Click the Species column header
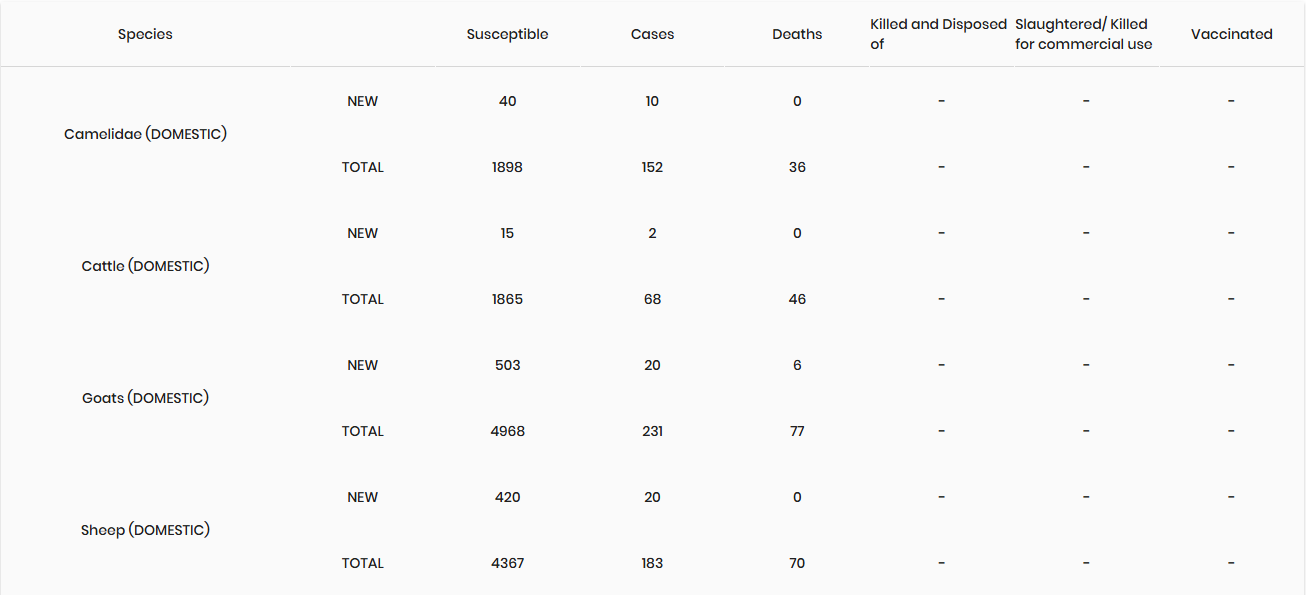Image resolution: width=1306 pixels, height=595 pixels. tap(145, 34)
